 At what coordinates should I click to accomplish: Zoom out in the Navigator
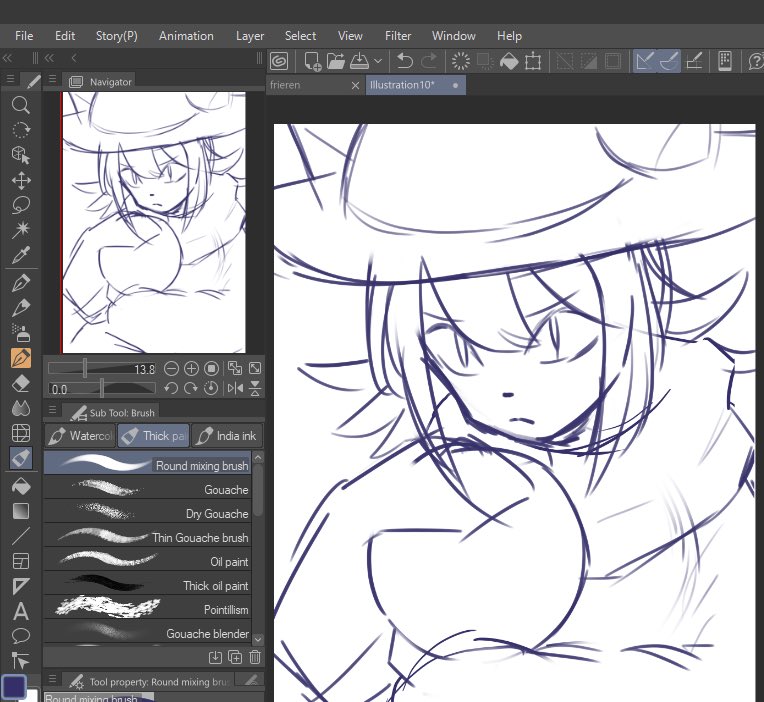(171, 368)
